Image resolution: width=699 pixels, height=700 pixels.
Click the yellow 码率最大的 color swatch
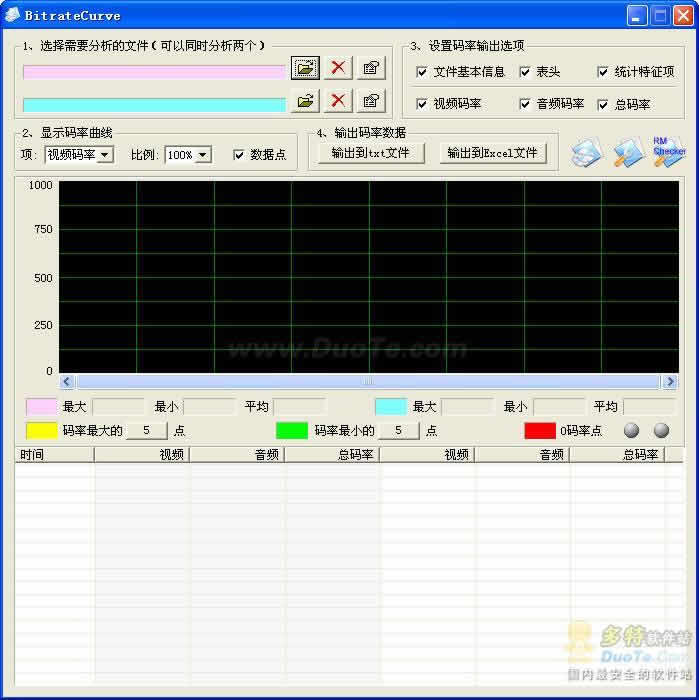[42, 431]
